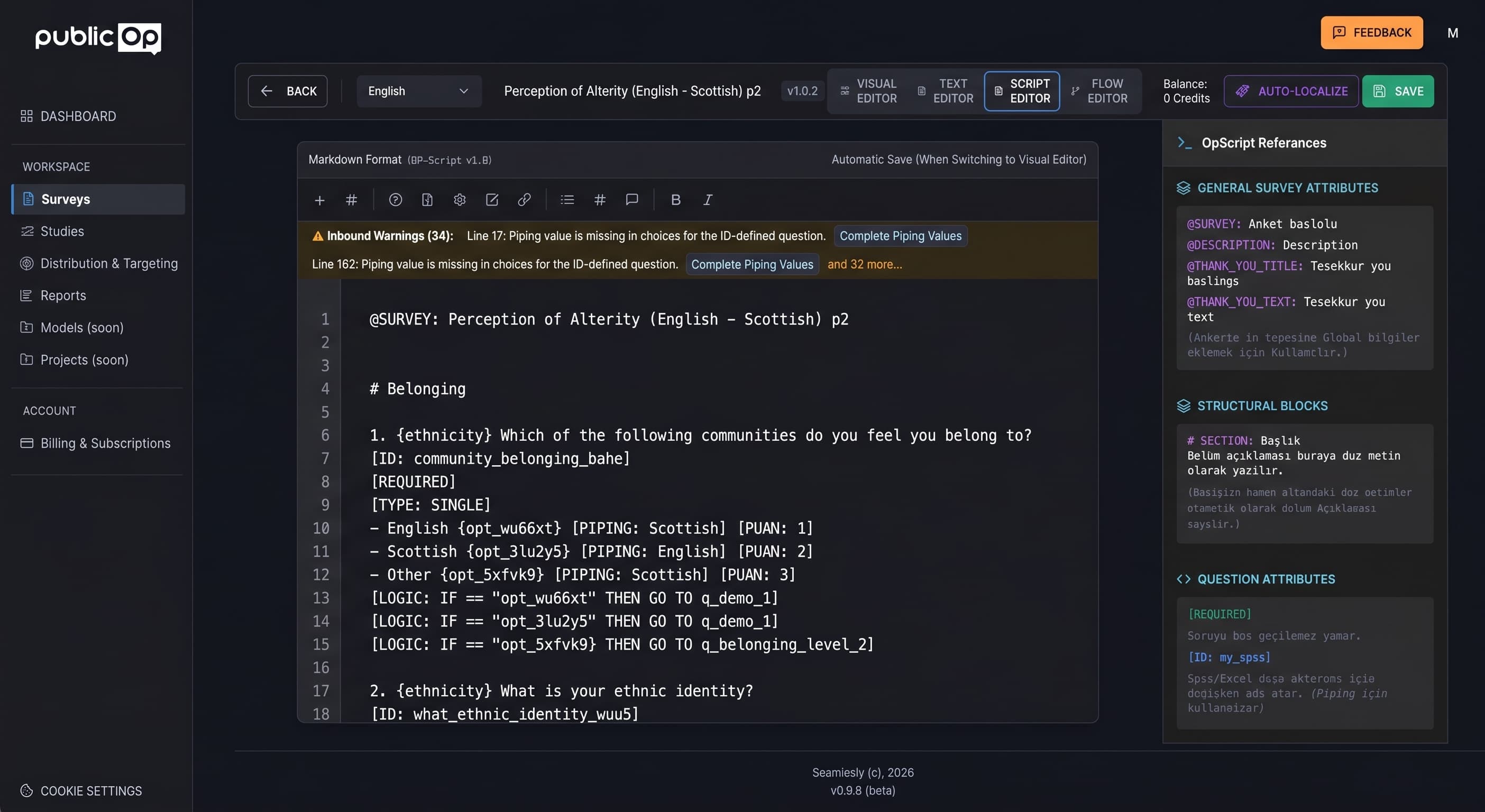The image size is (1485, 812).
Task: Click the gear settings icon in toolbar
Action: tap(460, 200)
